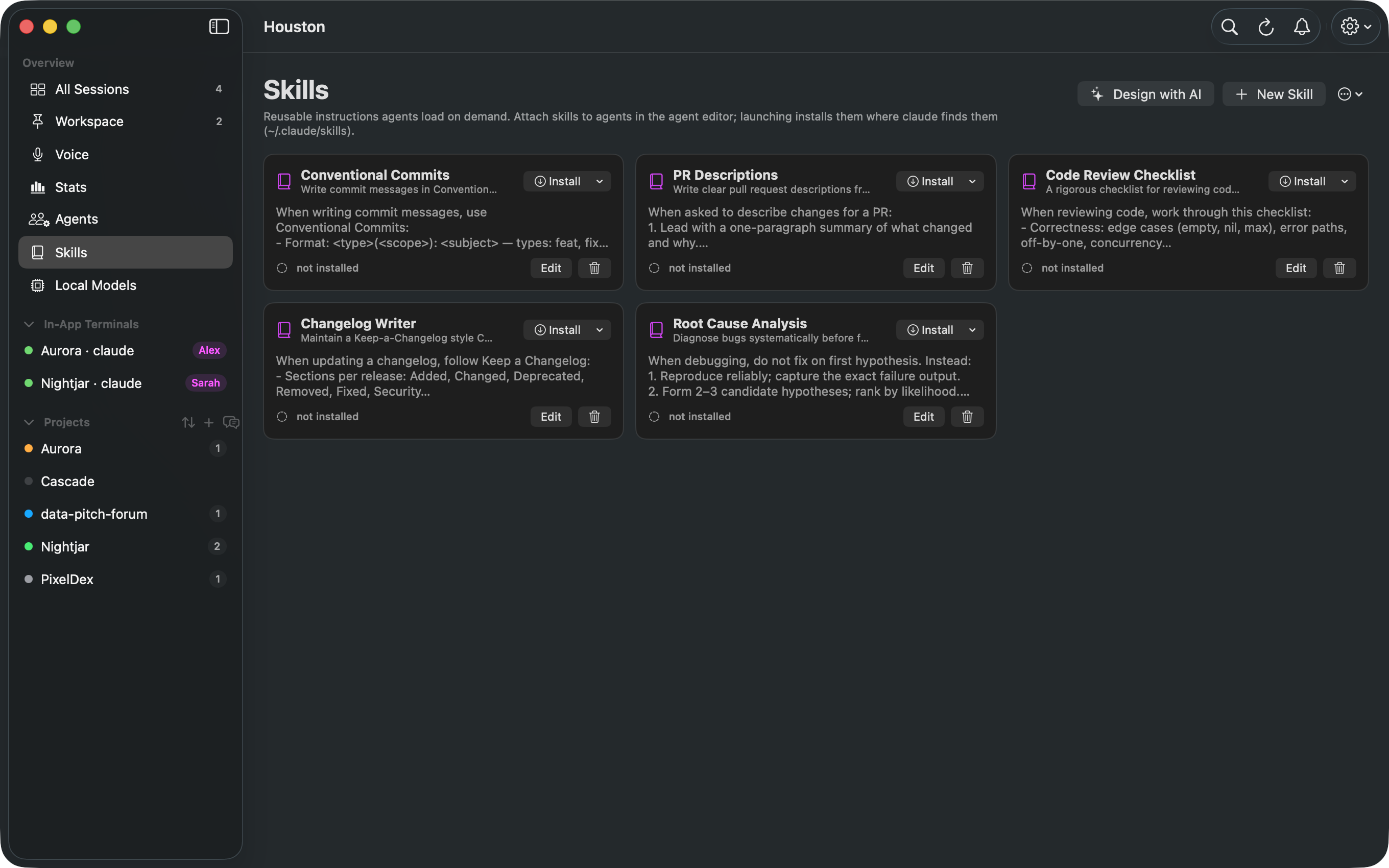The image size is (1389, 868).
Task: Open the Aurora · claude terminal
Action: [126, 351]
